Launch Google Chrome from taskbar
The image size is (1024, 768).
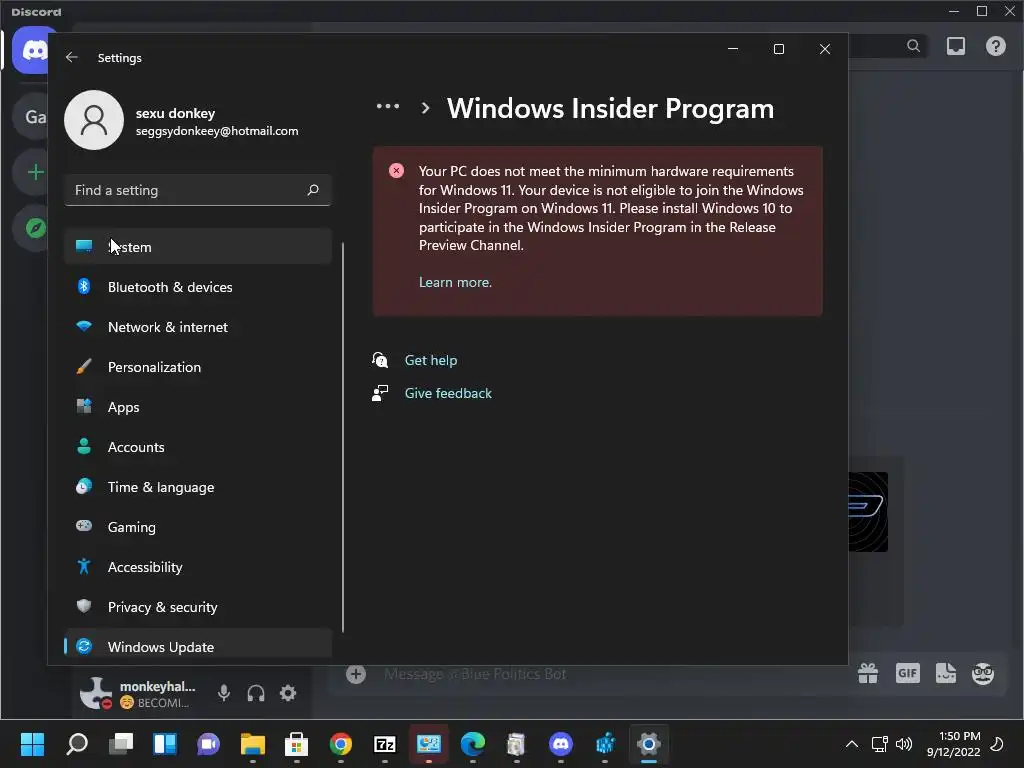point(341,743)
